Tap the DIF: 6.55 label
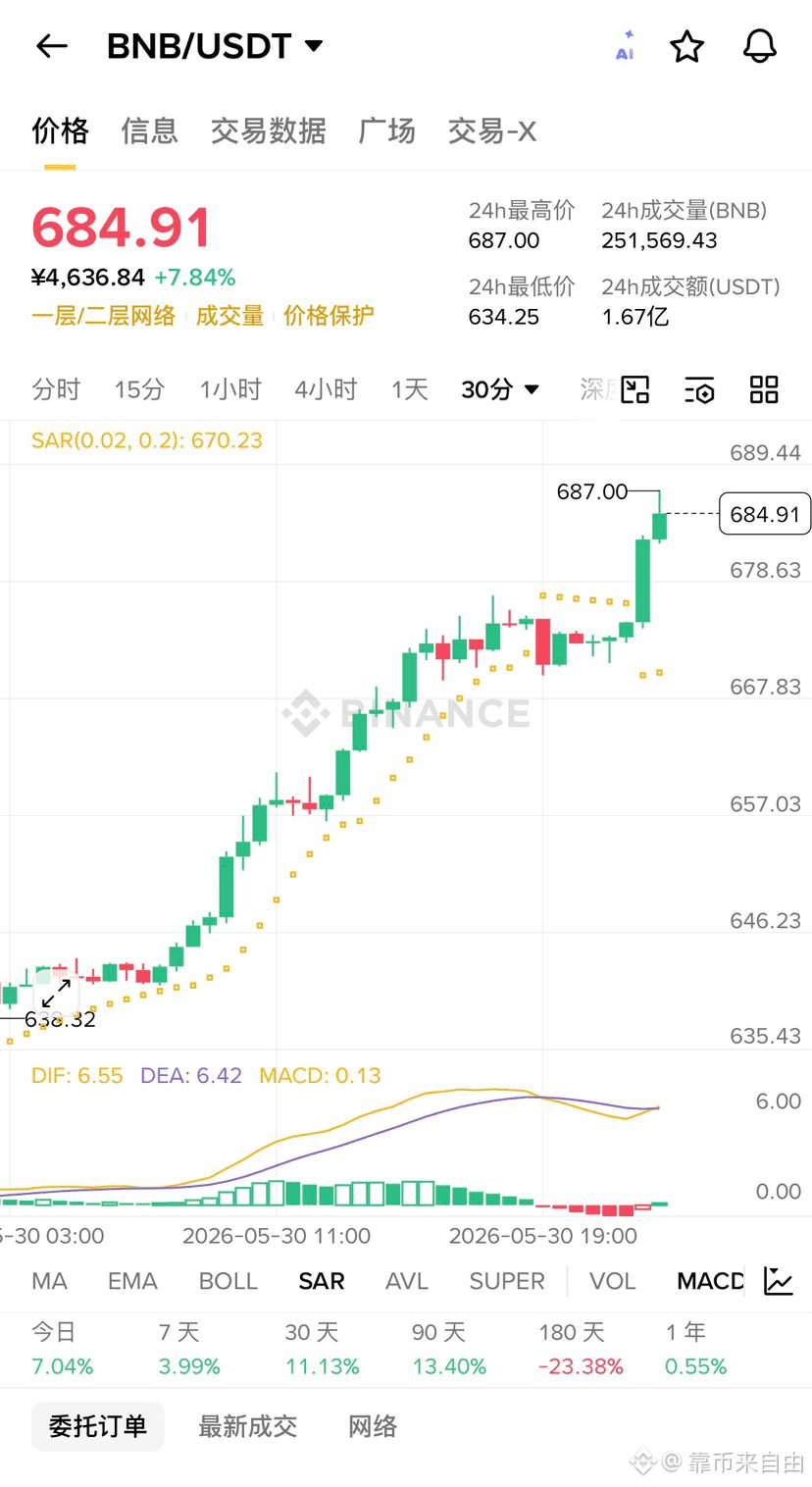Screen dimensions: 812x1487 [x=77, y=1076]
